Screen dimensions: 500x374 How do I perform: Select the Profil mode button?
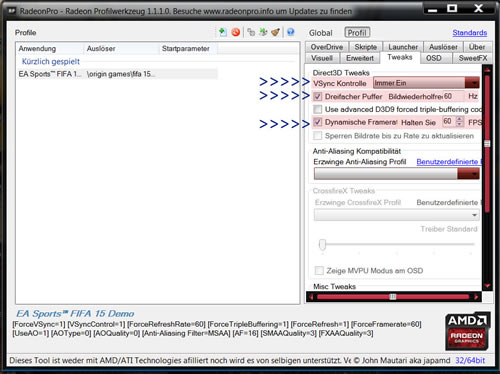[357, 33]
